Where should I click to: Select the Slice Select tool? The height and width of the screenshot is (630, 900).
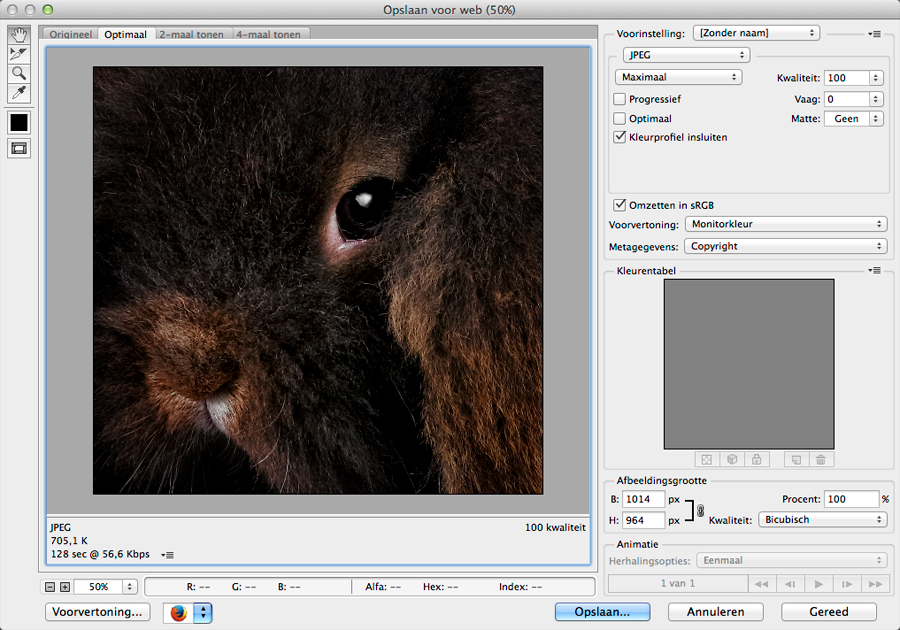click(19, 53)
